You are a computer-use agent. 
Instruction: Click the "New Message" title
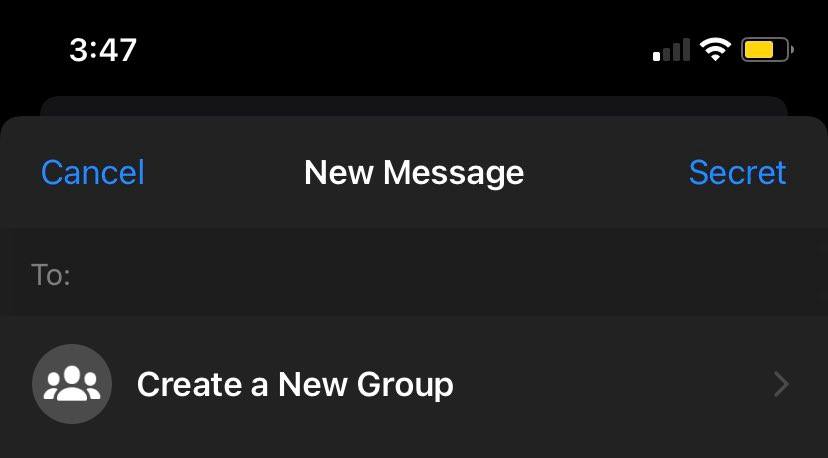(x=414, y=173)
